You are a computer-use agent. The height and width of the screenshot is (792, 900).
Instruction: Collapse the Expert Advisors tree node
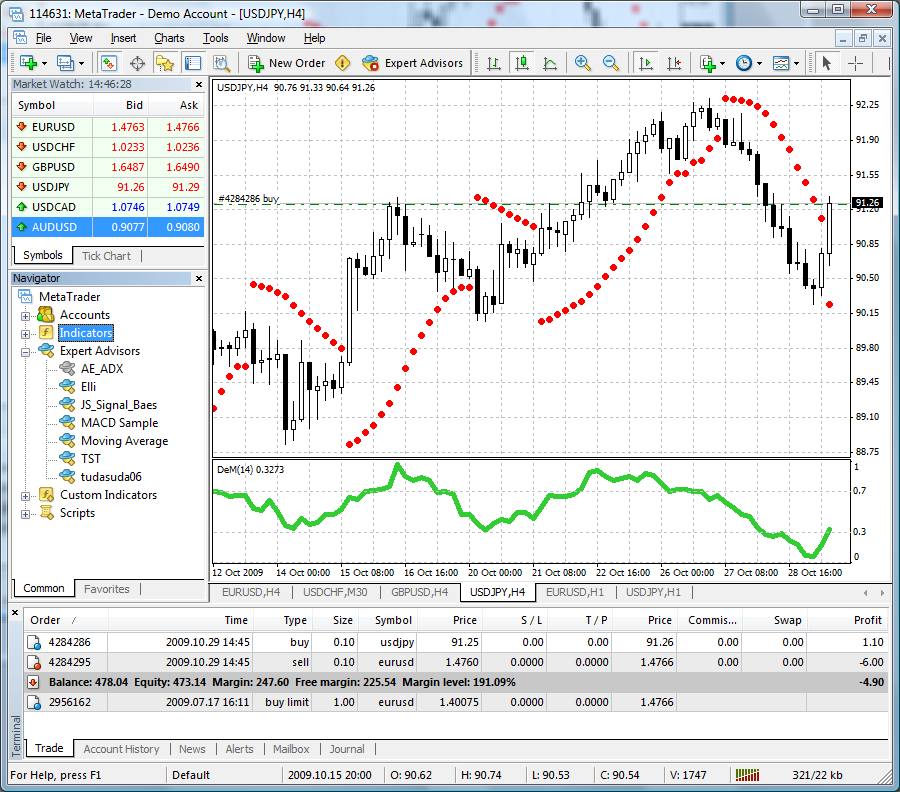tap(25, 352)
